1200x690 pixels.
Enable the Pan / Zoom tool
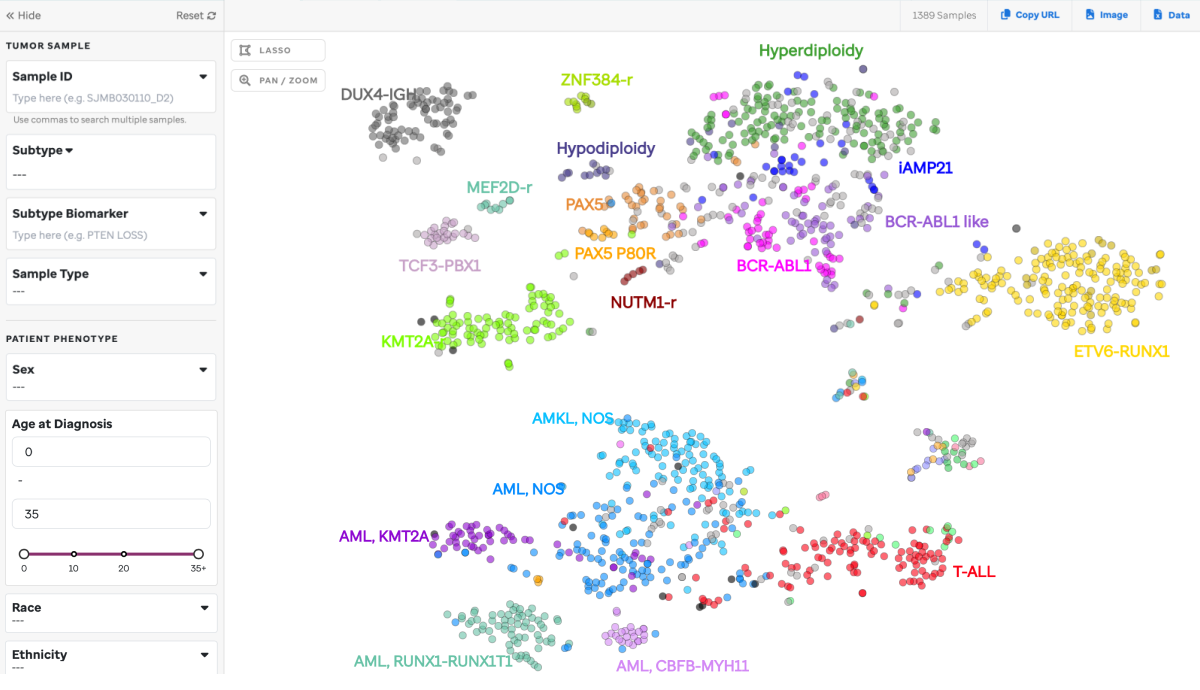tap(278, 80)
